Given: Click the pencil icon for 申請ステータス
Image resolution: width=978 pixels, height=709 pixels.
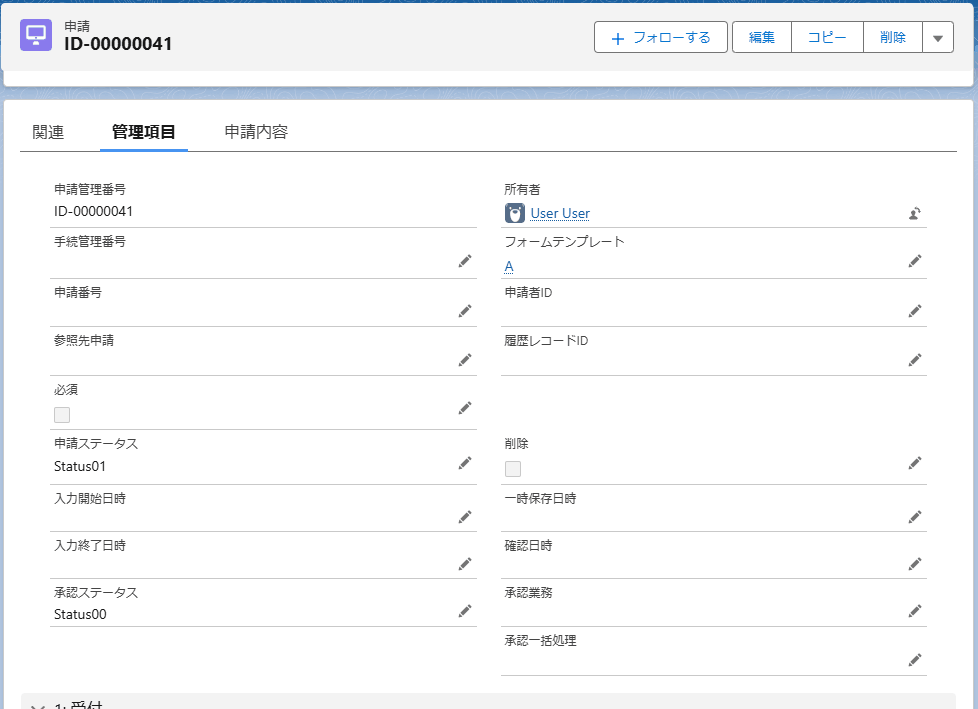Looking at the screenshot, I should click(x=464, y=463).
